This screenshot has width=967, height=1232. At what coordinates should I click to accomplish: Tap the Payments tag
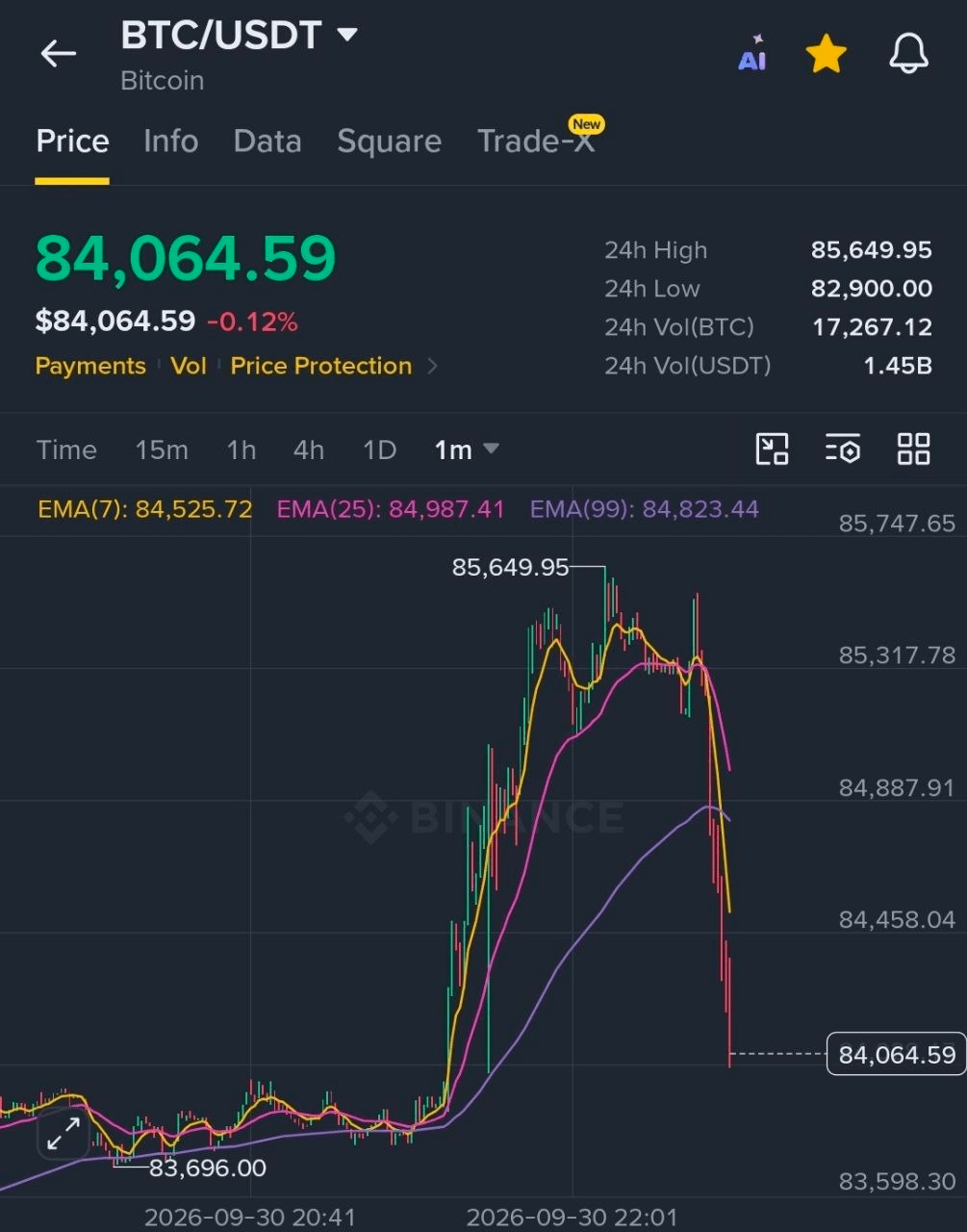pyautogui.click(x=90, y=366)
